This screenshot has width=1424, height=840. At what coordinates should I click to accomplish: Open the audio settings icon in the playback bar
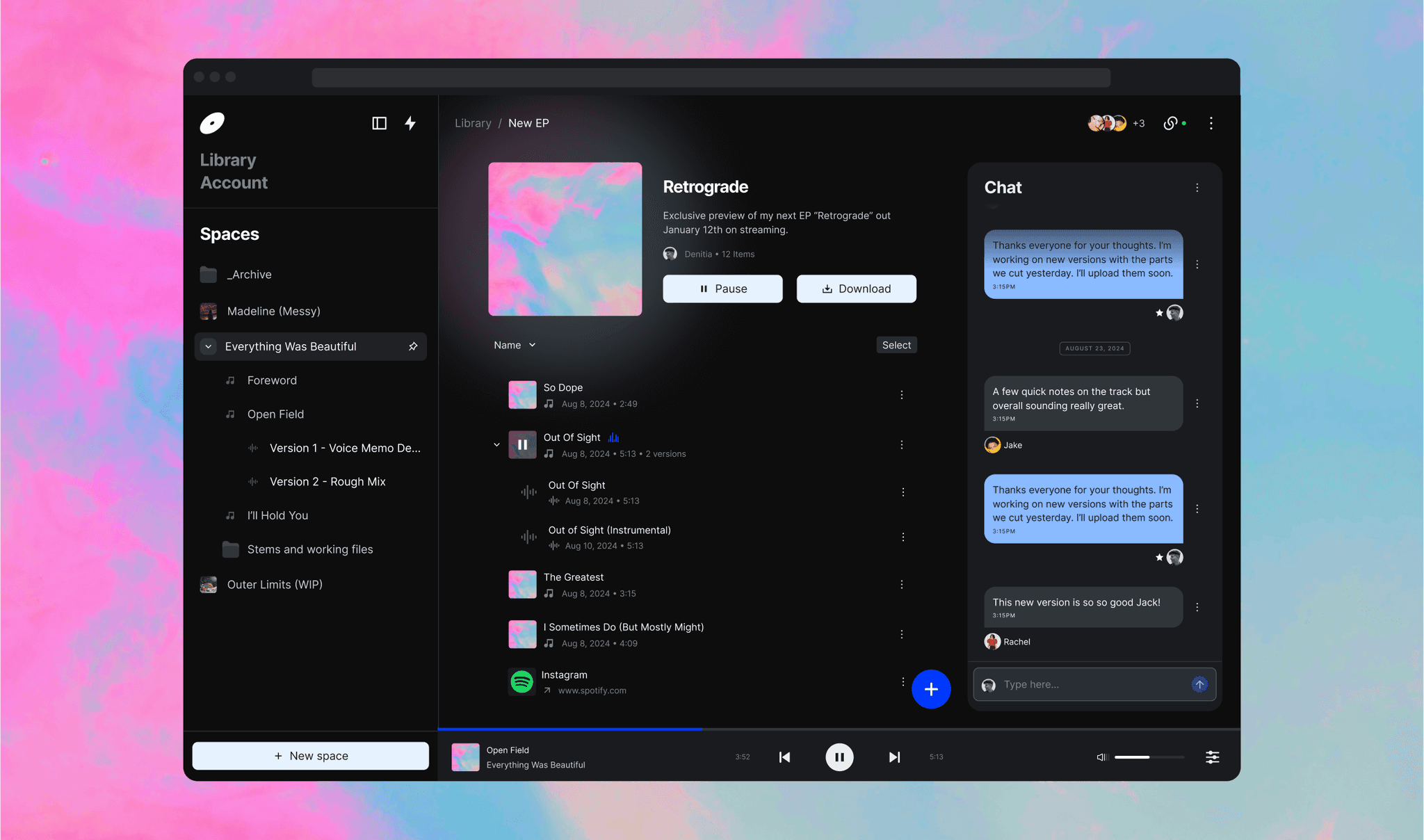pos(1212,757)
